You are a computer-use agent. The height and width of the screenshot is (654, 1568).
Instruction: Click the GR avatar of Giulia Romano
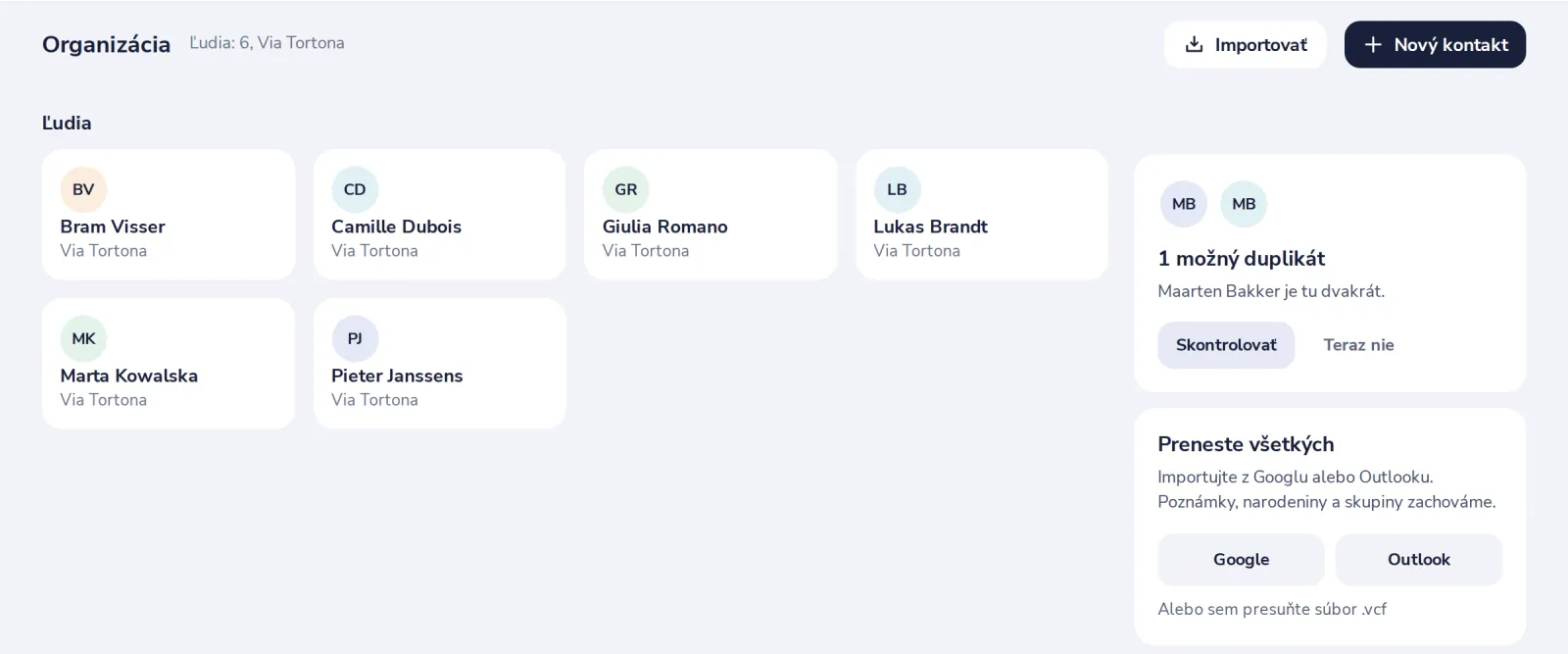point(626,189)
